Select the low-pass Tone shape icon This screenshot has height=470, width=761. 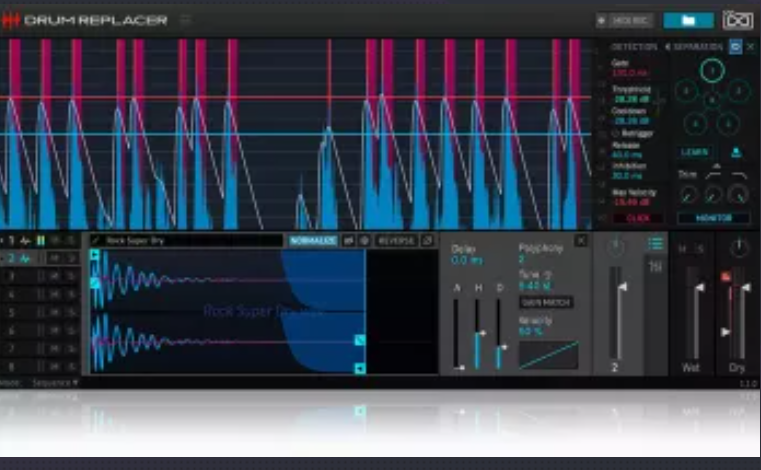point(739,174)
